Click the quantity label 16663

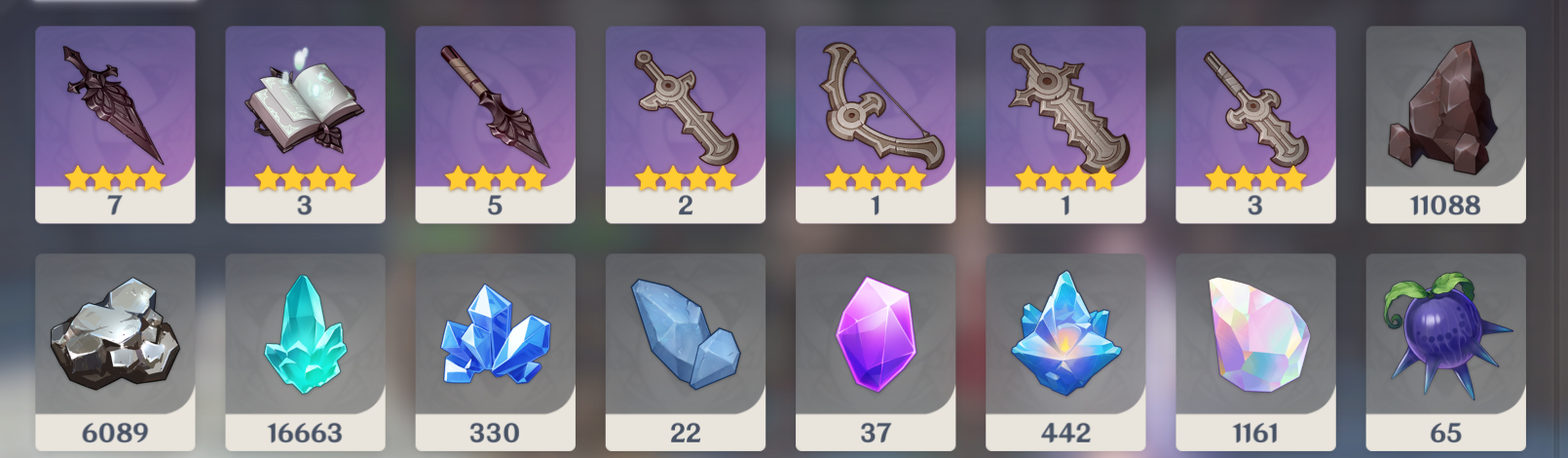pos(305,433)
